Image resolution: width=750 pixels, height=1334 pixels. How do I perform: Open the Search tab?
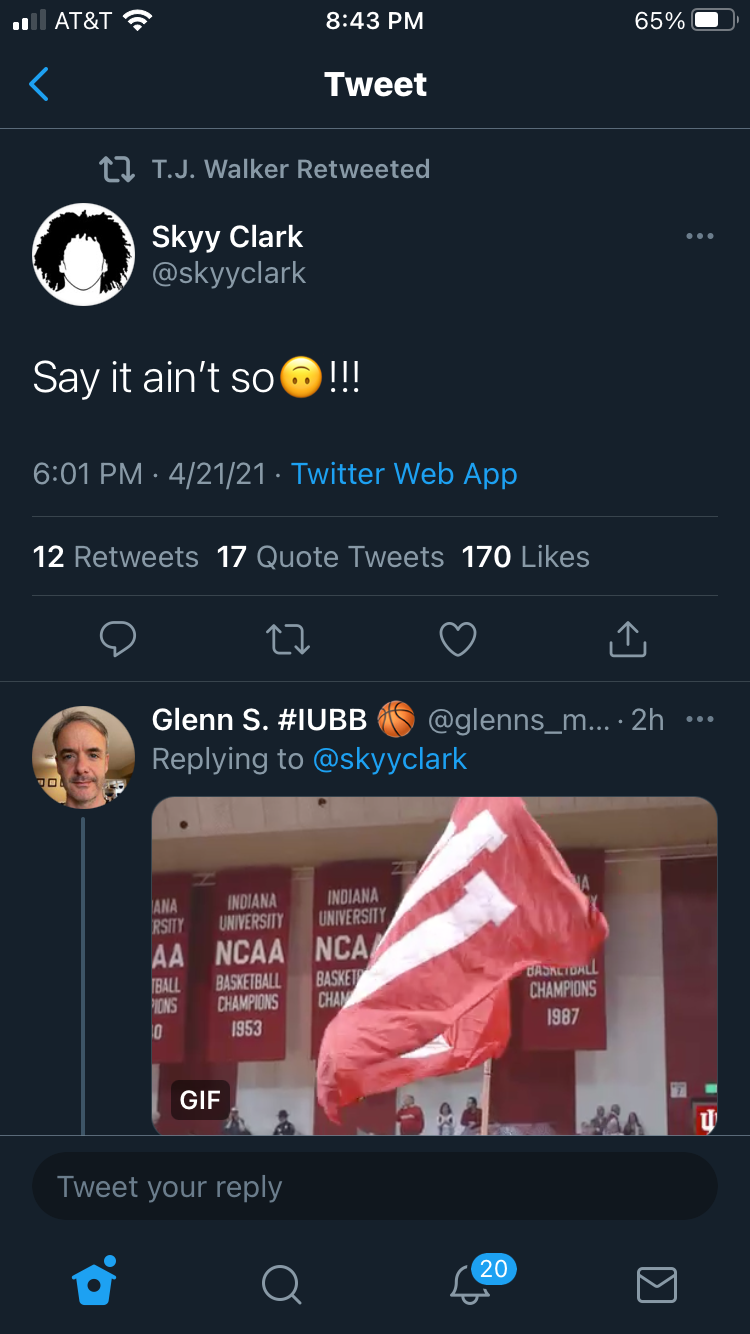coord(281,1284)
